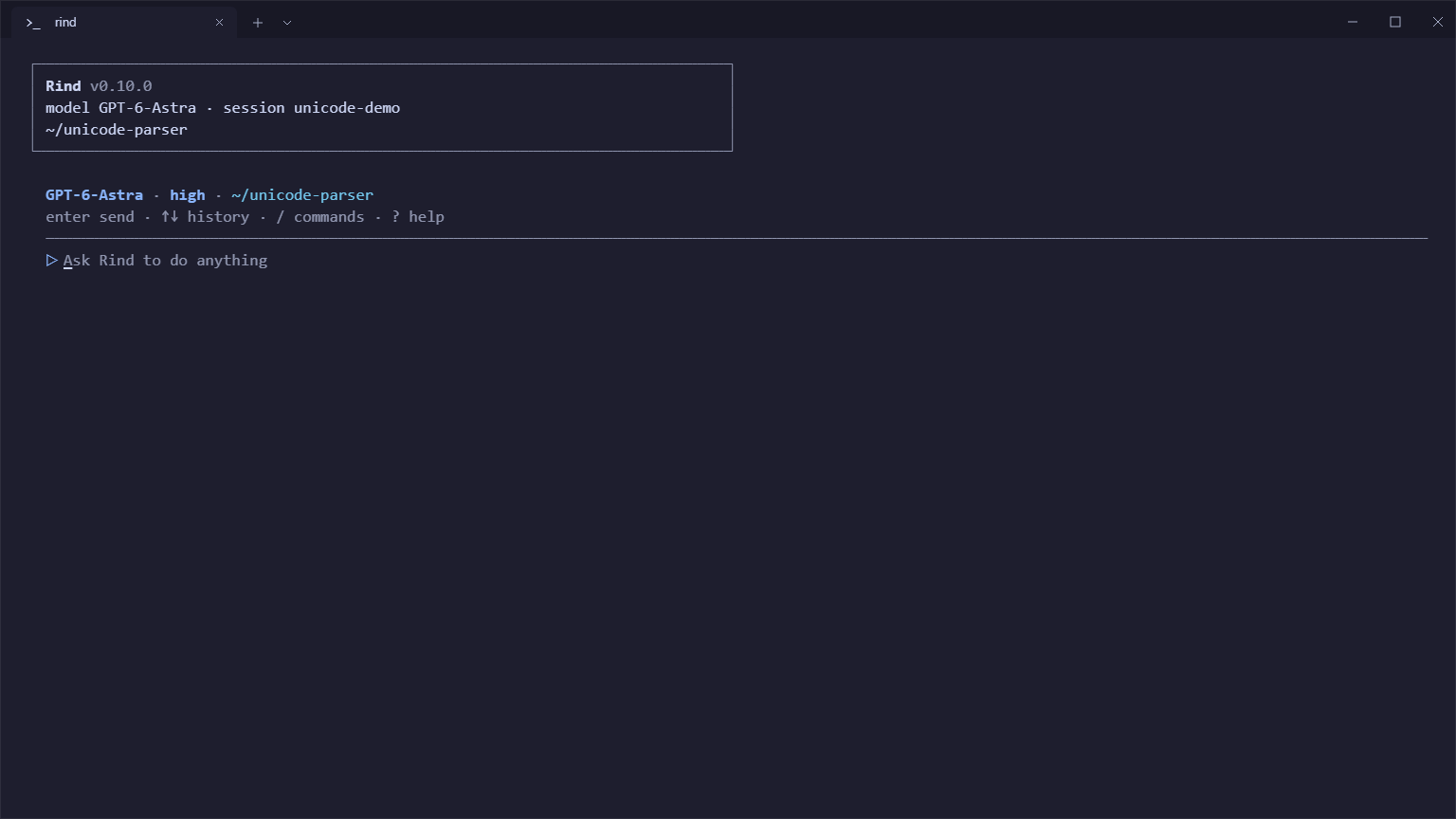Maximize the terminal window
The width and height of the screenshot is (1456, 819).
pyautogui.click(x=1395, y=22)
